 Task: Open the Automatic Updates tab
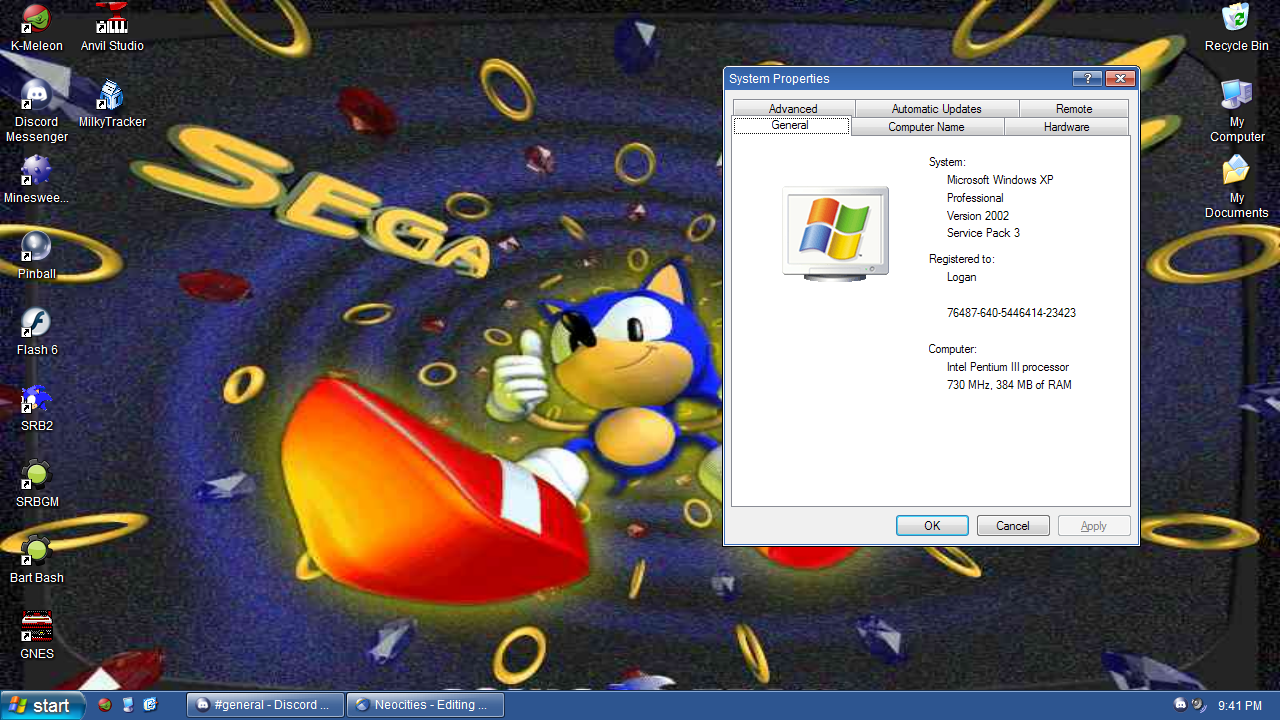pyautogui.click(x=936, y=109)
